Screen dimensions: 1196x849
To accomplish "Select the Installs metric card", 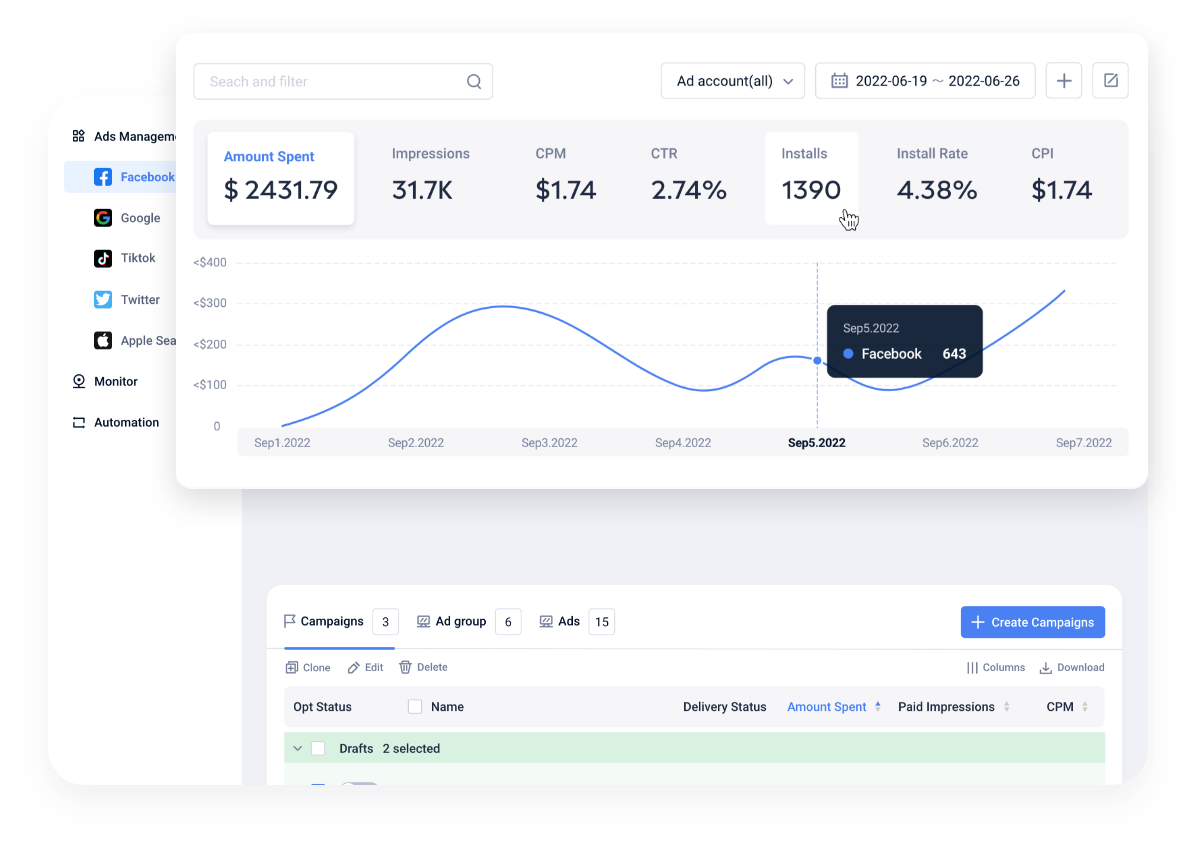I will click(x=811, y=179).
